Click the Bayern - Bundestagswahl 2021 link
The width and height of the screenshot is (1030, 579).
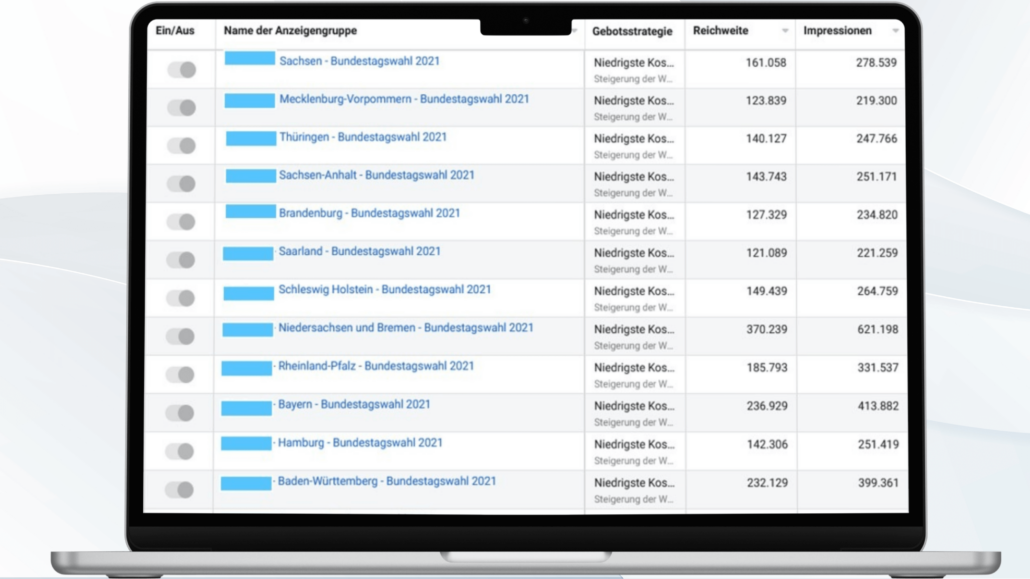pos(354,405)
